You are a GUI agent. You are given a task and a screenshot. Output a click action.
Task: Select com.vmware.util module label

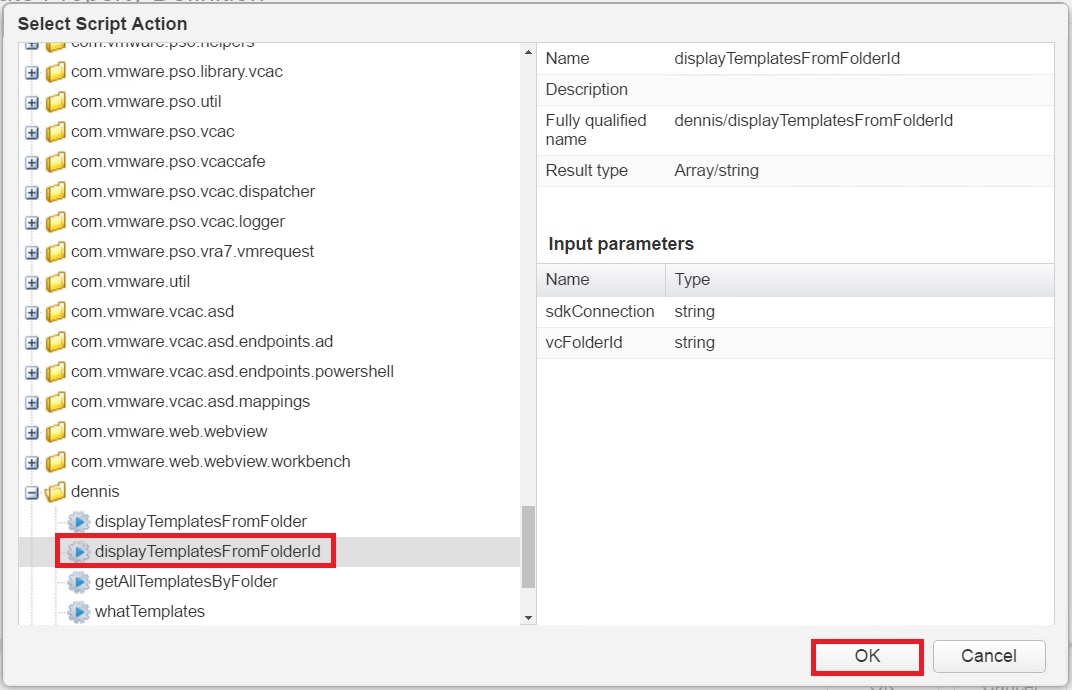coord(131,282)
